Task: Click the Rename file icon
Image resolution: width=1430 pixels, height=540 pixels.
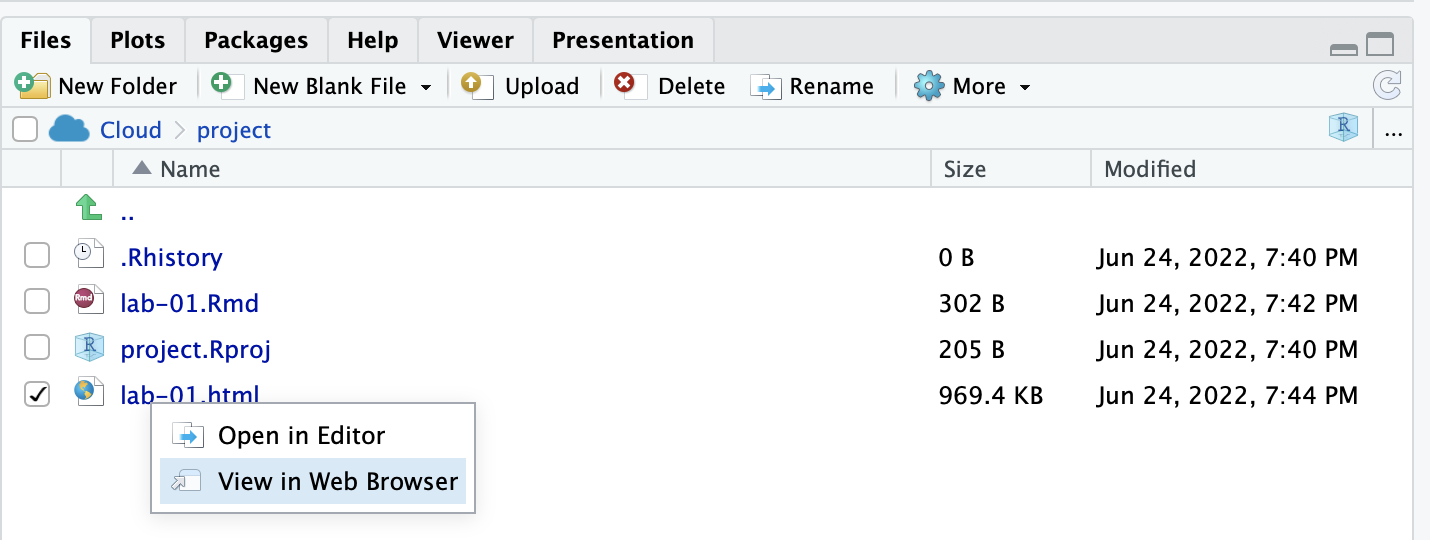Action: tap(765, 87)
